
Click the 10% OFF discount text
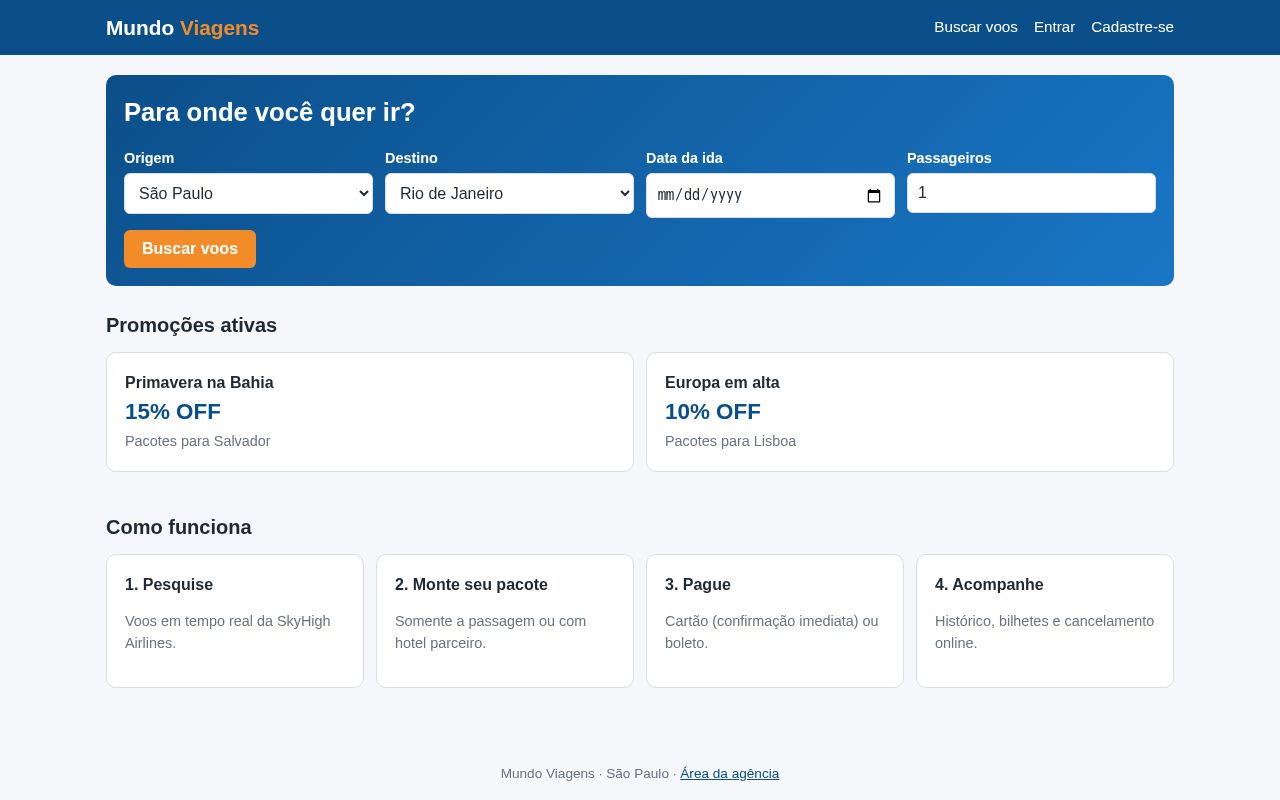tap(713, 412)
